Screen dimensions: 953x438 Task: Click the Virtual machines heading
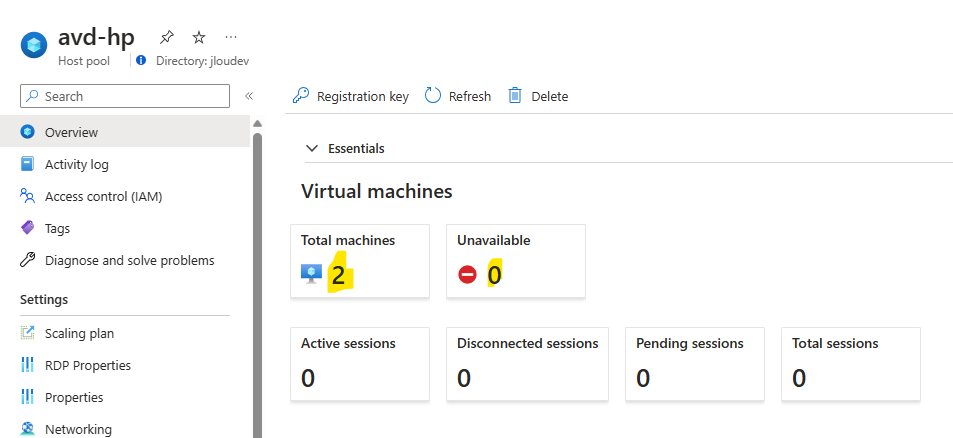(x=377, y=191)
